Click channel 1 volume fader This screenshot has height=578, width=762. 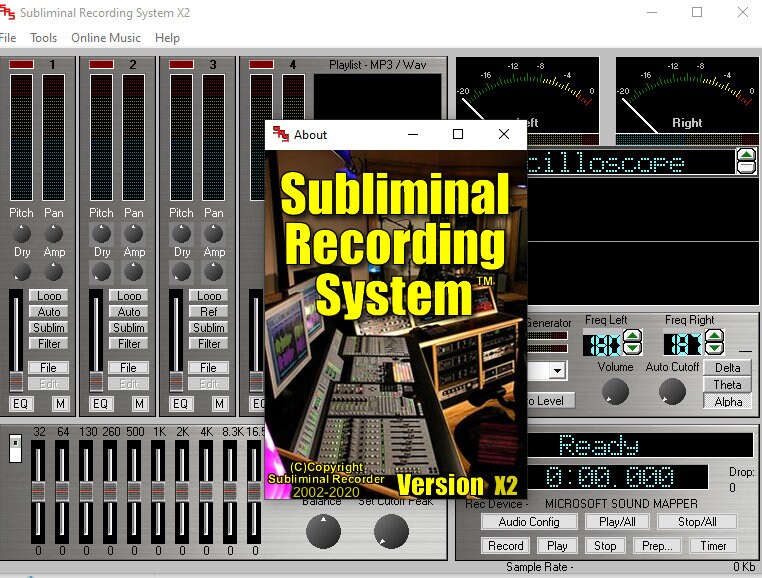coord(16,382)
